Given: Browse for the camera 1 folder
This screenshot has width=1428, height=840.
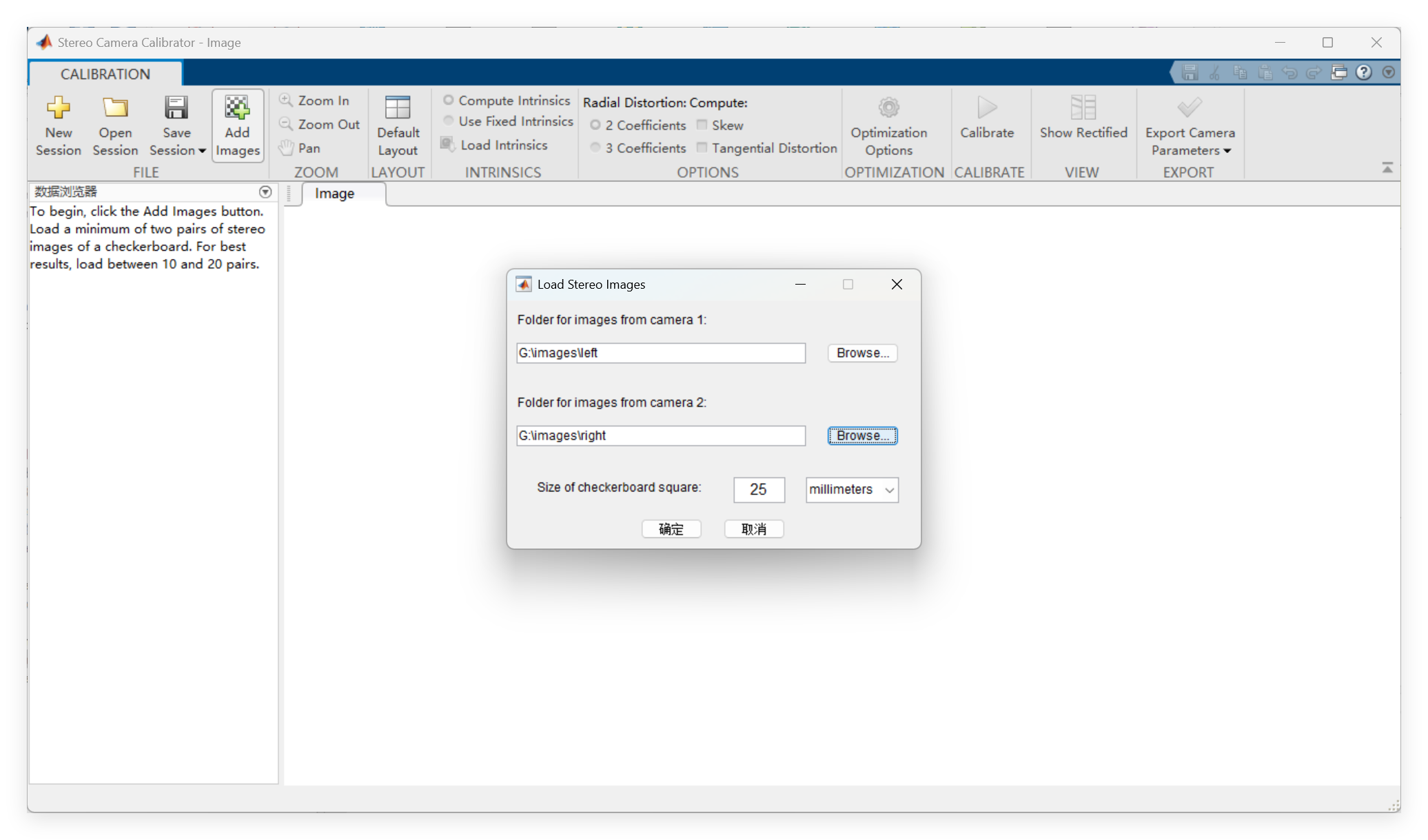Looking at the screenshot, I should (862, 353).
